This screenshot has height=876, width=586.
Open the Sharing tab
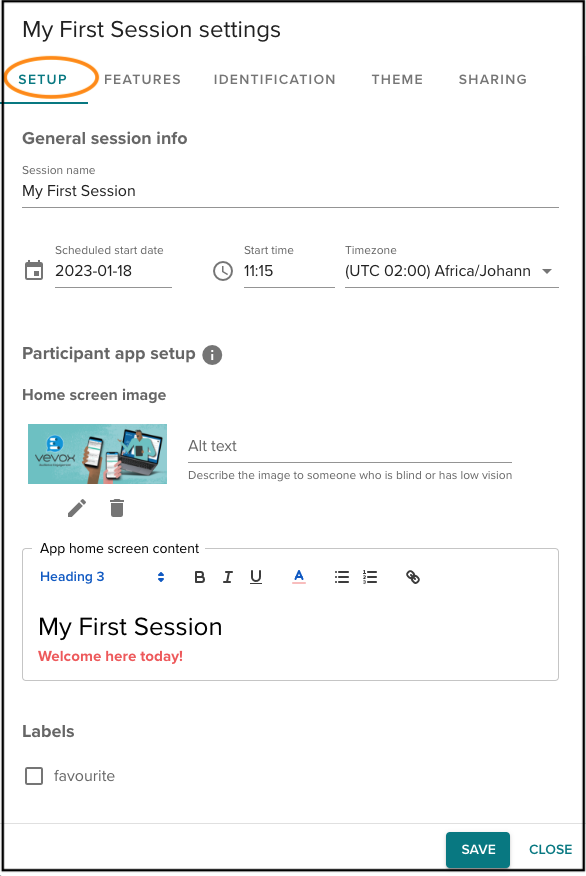tap(493, 79)
